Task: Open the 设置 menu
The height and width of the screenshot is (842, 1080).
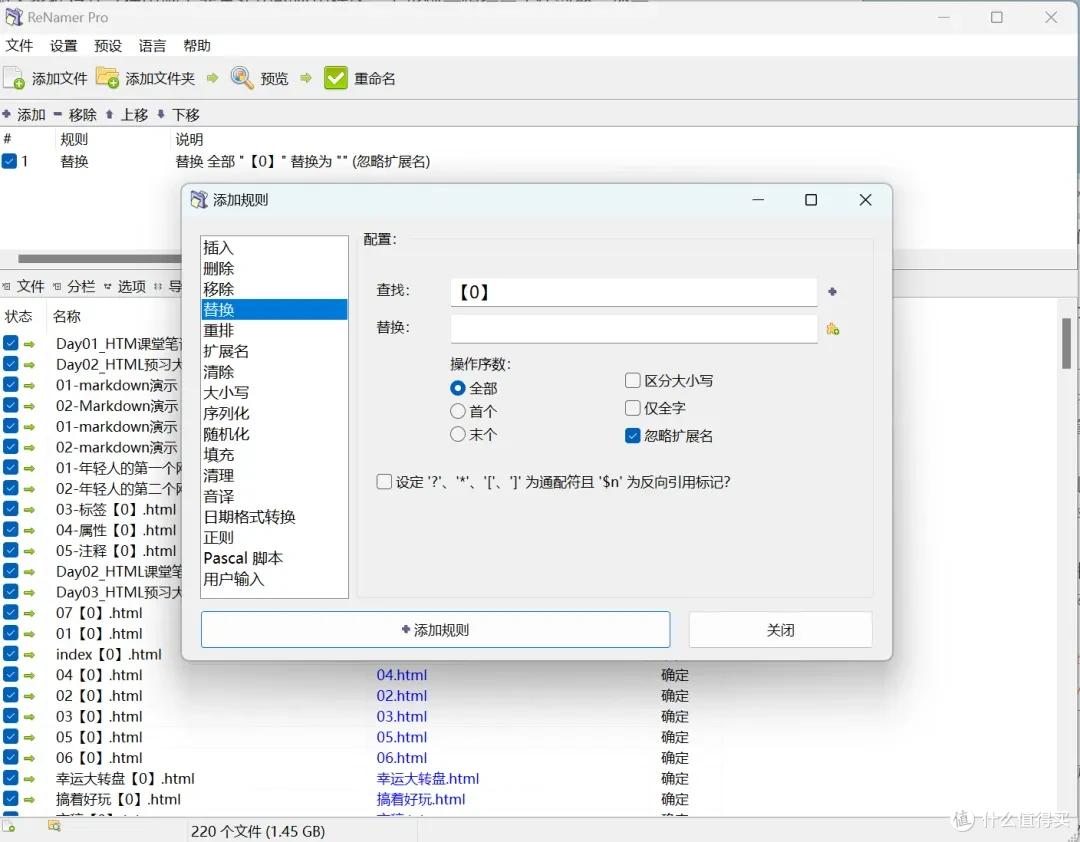Action: click(63, 45)
